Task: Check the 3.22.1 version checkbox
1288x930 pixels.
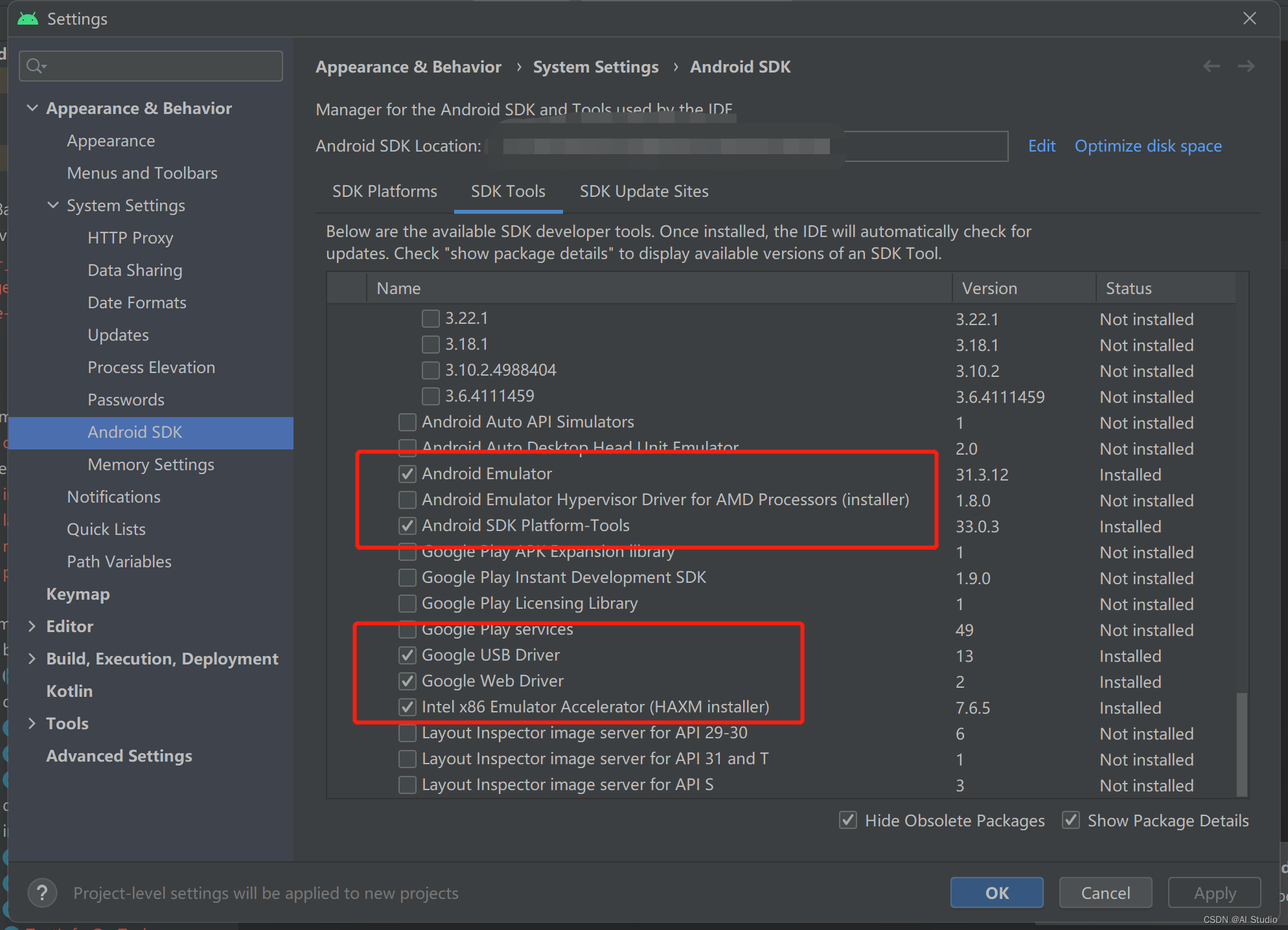Action: click(431, 318)
